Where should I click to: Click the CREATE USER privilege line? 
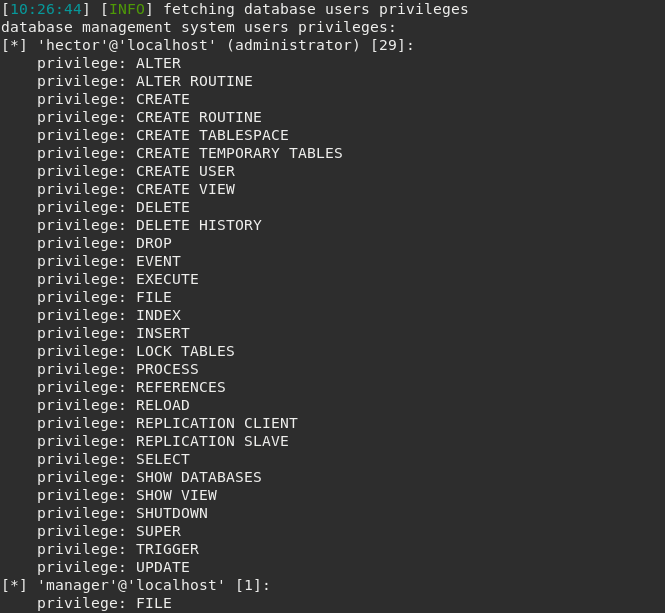(x=136, y=171)
